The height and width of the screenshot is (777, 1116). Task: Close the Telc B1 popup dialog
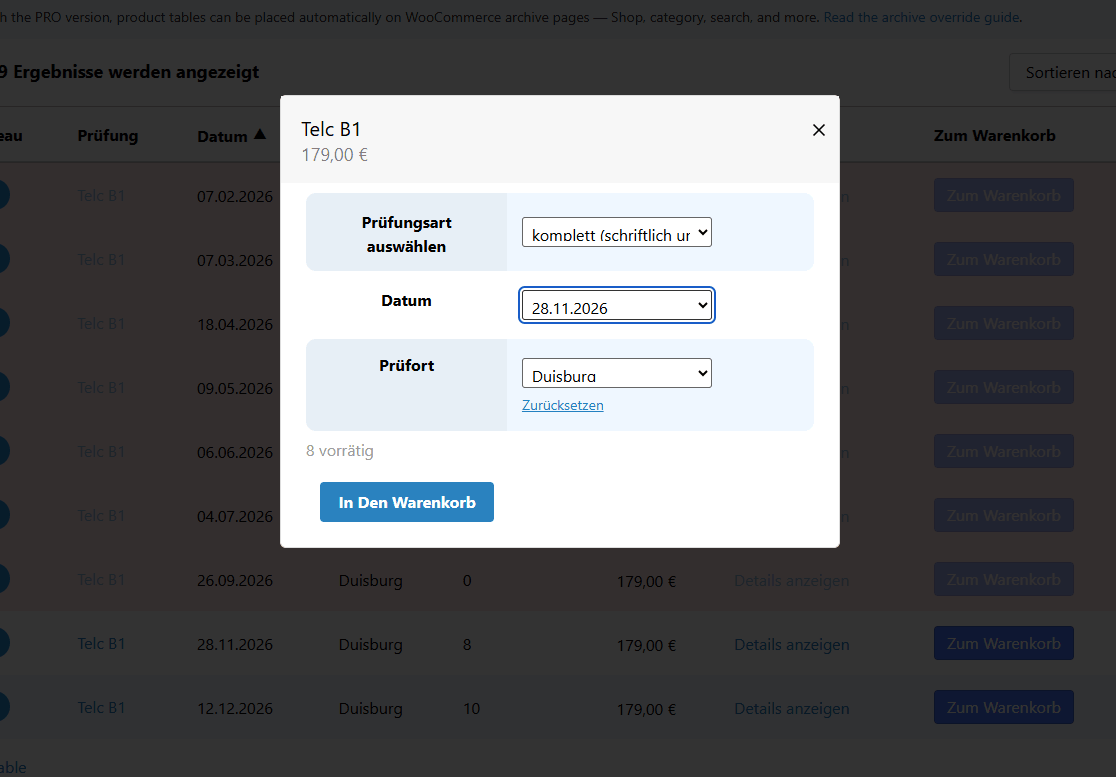(x=818, y=130)
